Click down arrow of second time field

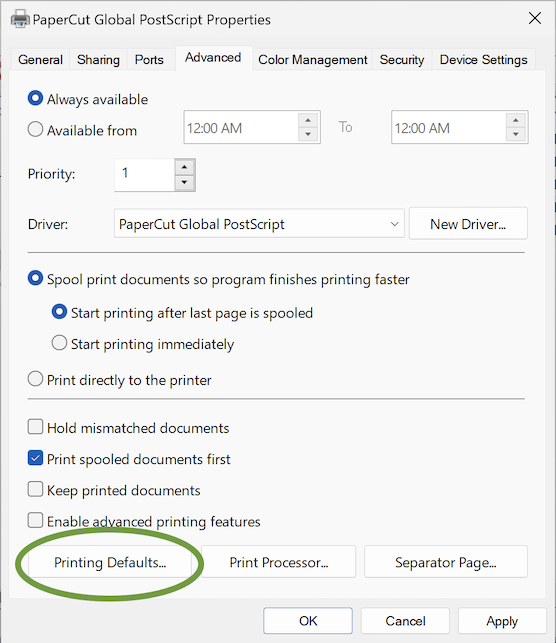click(x=515, y=134)
